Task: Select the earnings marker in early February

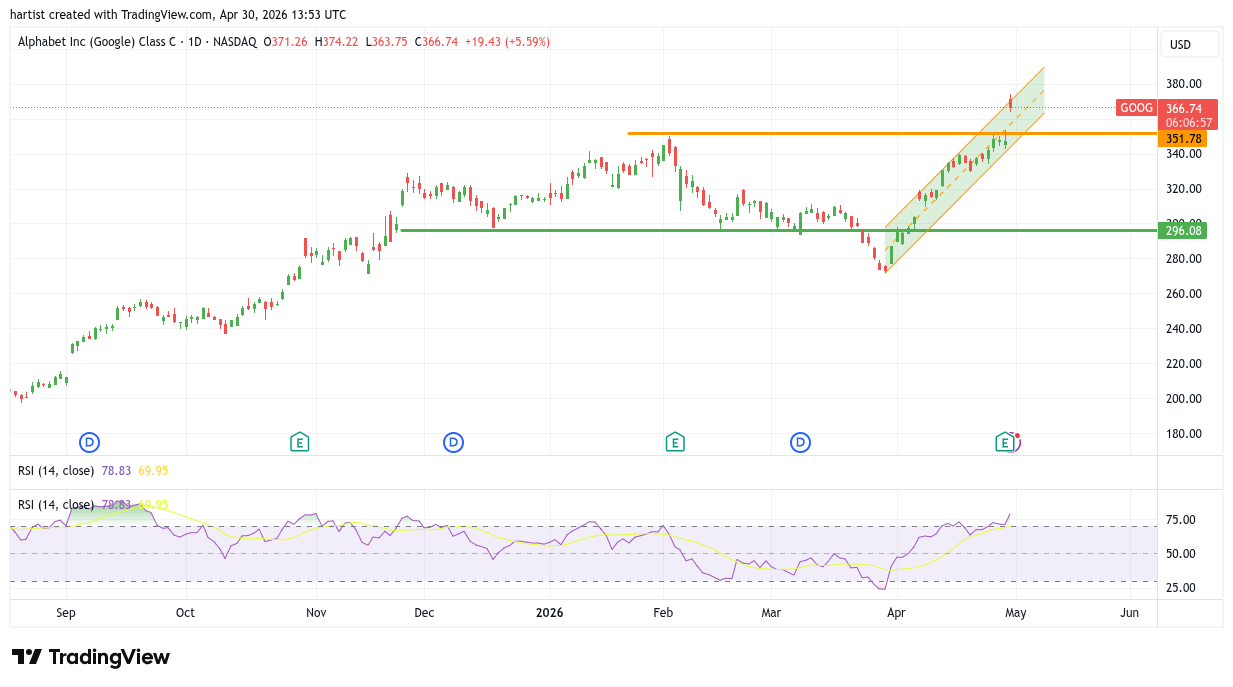Action: 675,442
